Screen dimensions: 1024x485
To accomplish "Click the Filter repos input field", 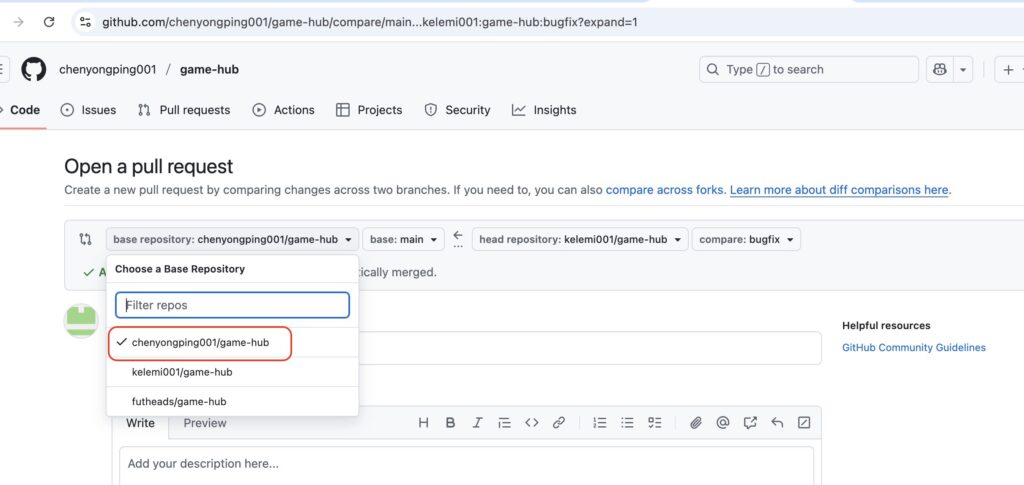I will tap(232, 305).
